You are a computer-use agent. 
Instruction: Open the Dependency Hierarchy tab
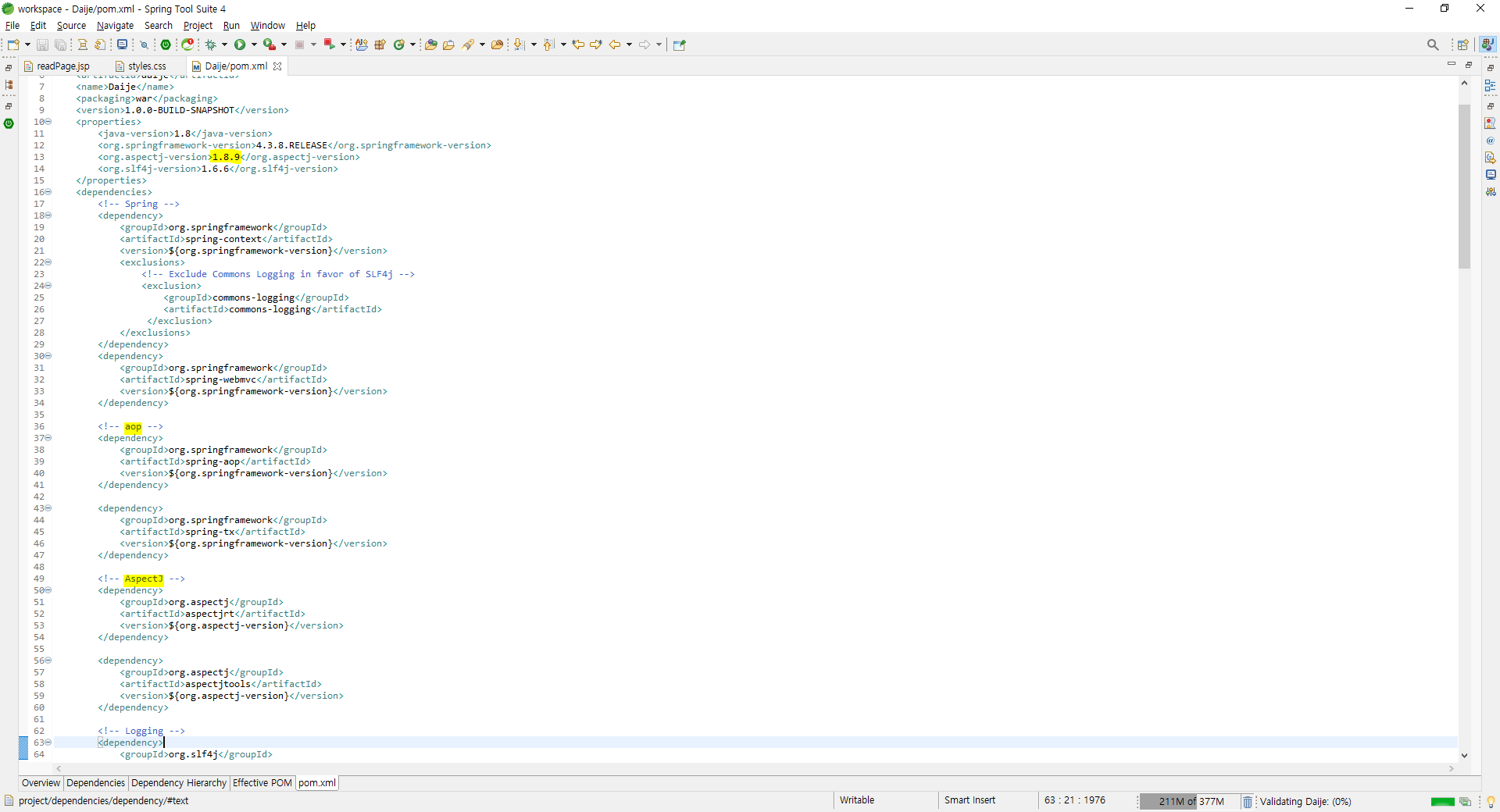(x=179, y=783)
